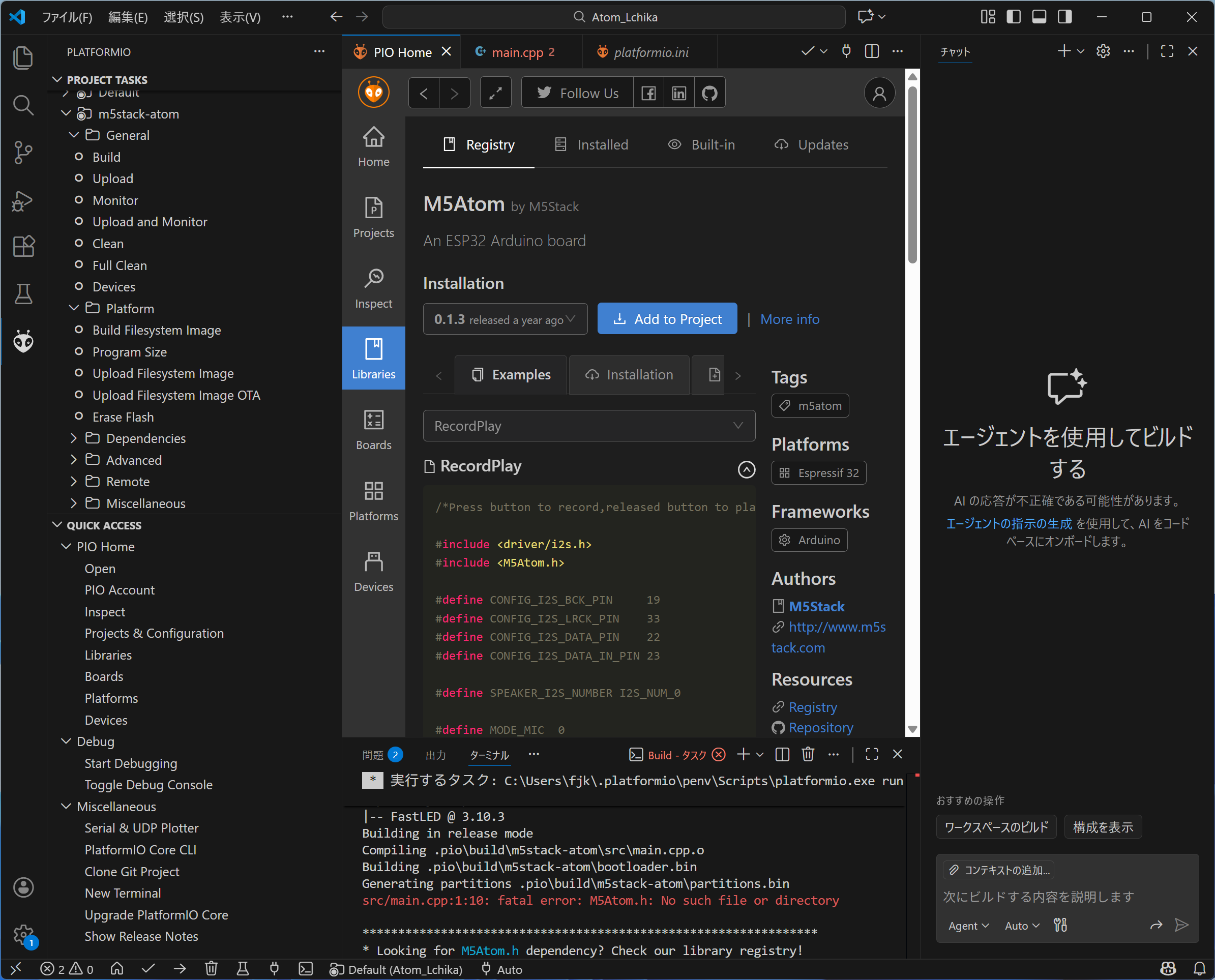Open PlatformIO alien head in activity bar
The height and width of the screenshot is (980, 1215).
pyautogui.click(x=23, y=342)
